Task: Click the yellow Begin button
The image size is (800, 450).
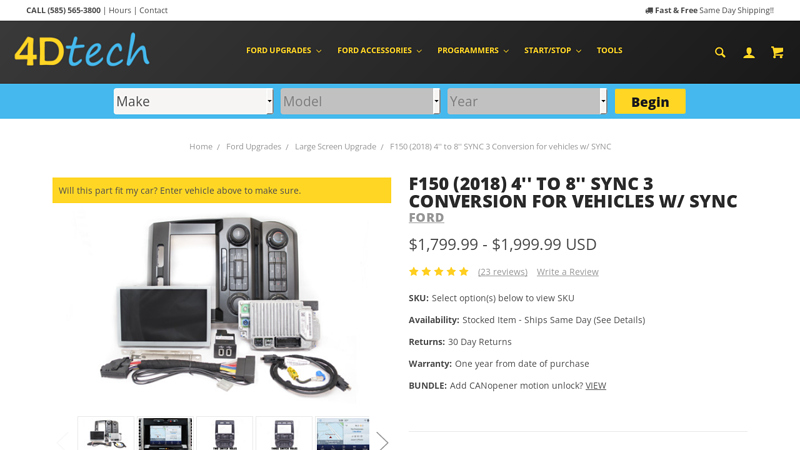Action: 650,102
